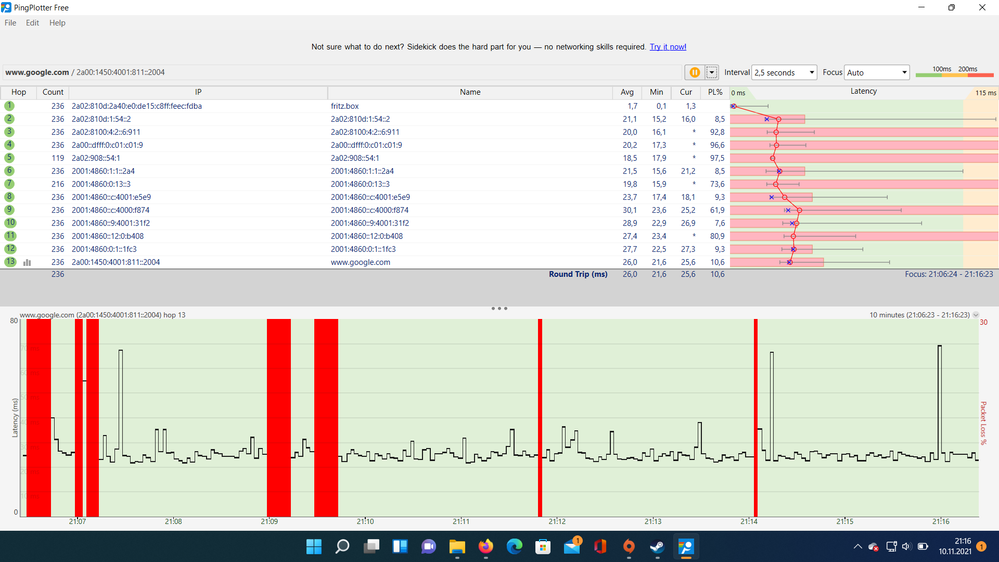Click IP 2a02:908::54:1 in hop 5
Image resolution: width=999 pixels, height=562 pixels.
[96, 158]
